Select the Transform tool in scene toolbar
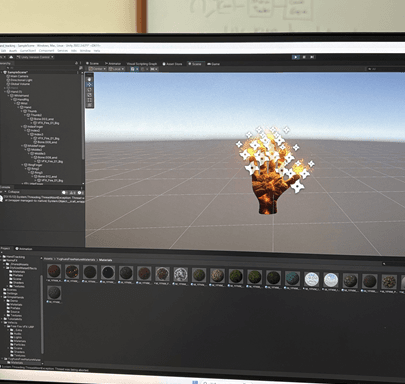 tap(89, 105)
